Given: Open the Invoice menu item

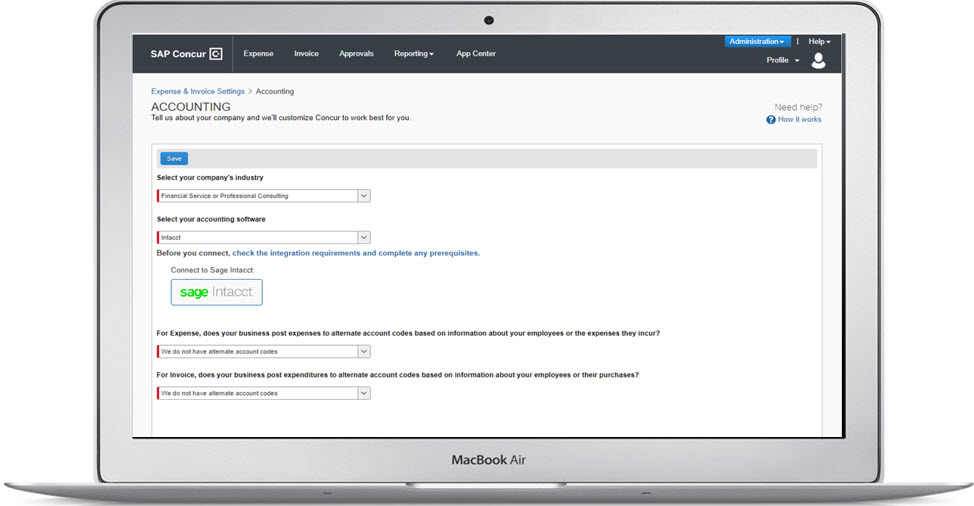Looking at the screenshot, I should (306, 54).
